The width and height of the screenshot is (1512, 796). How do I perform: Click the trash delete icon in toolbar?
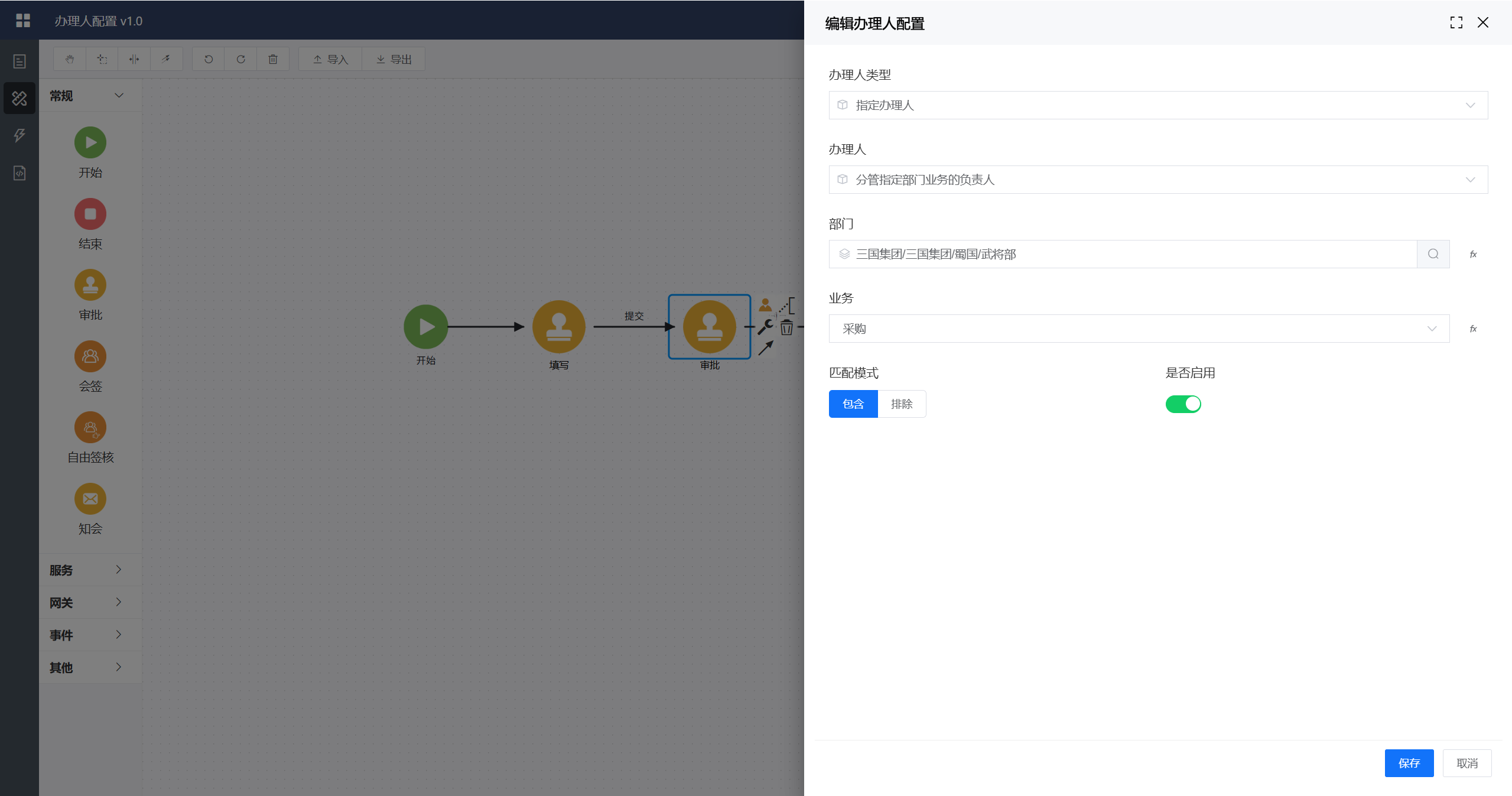click(273, 59)
